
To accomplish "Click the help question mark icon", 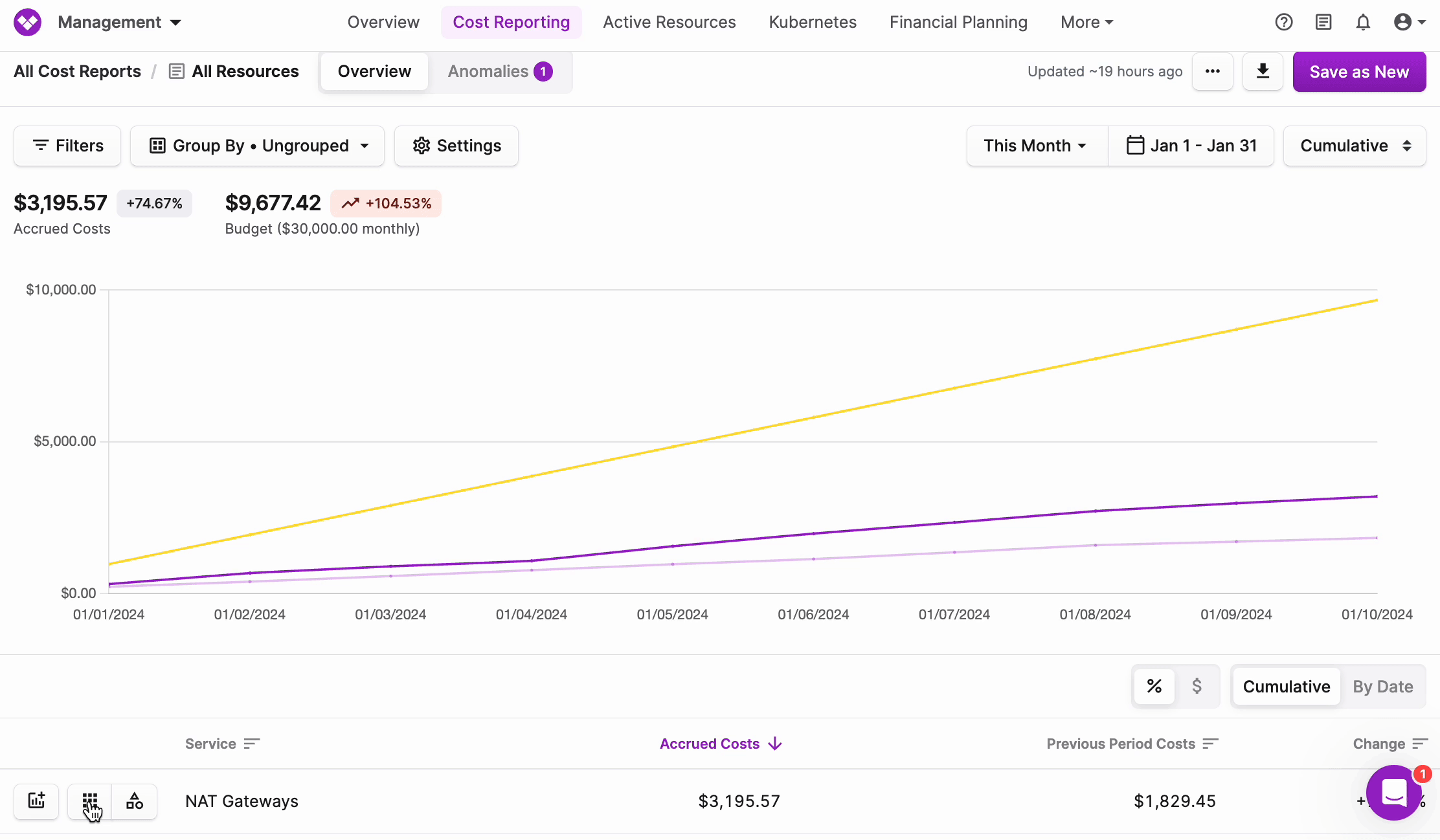I will point(1283,22).
